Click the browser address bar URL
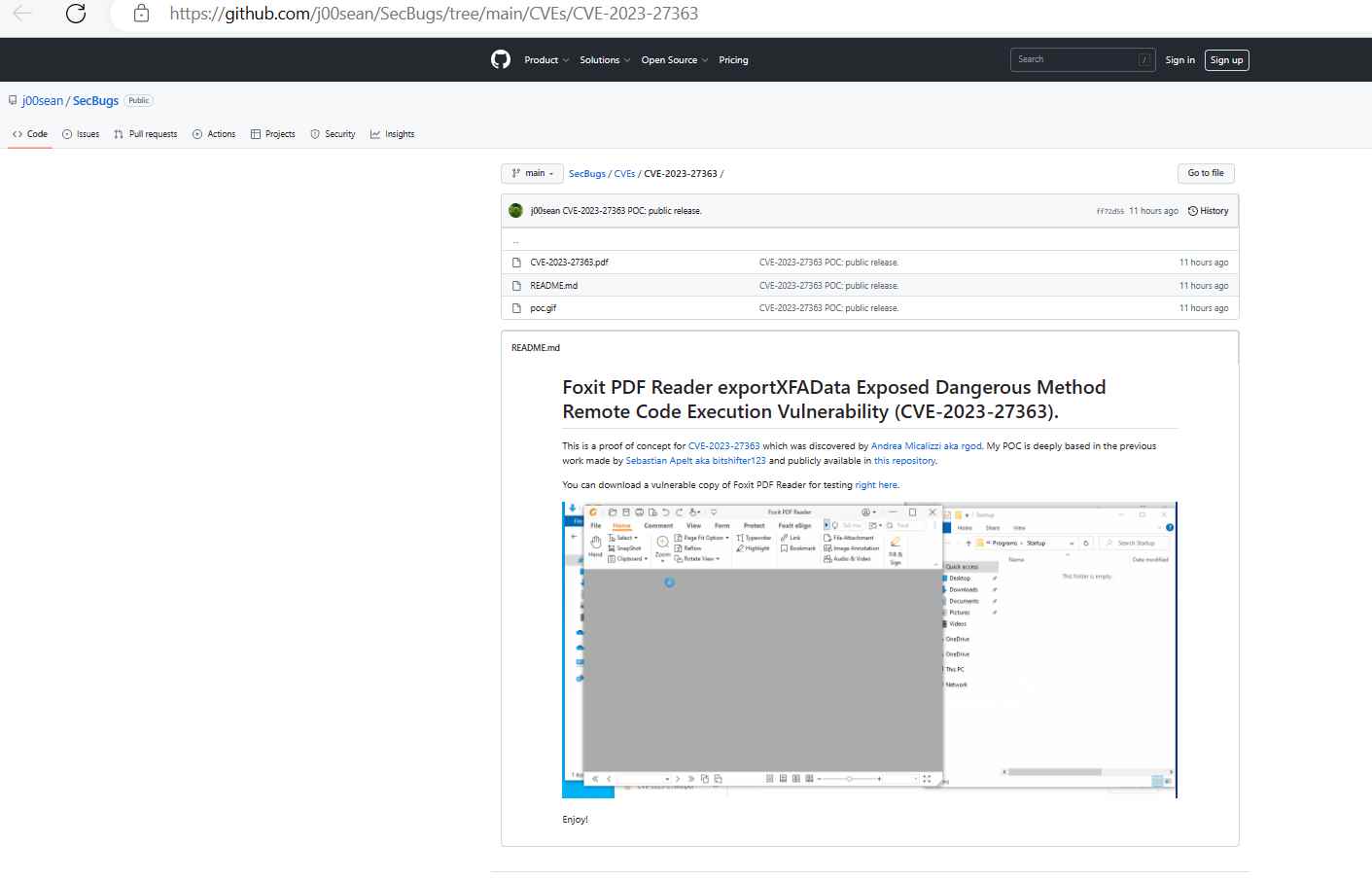Viewport: 1372px width, 880px height. [434, 14]
